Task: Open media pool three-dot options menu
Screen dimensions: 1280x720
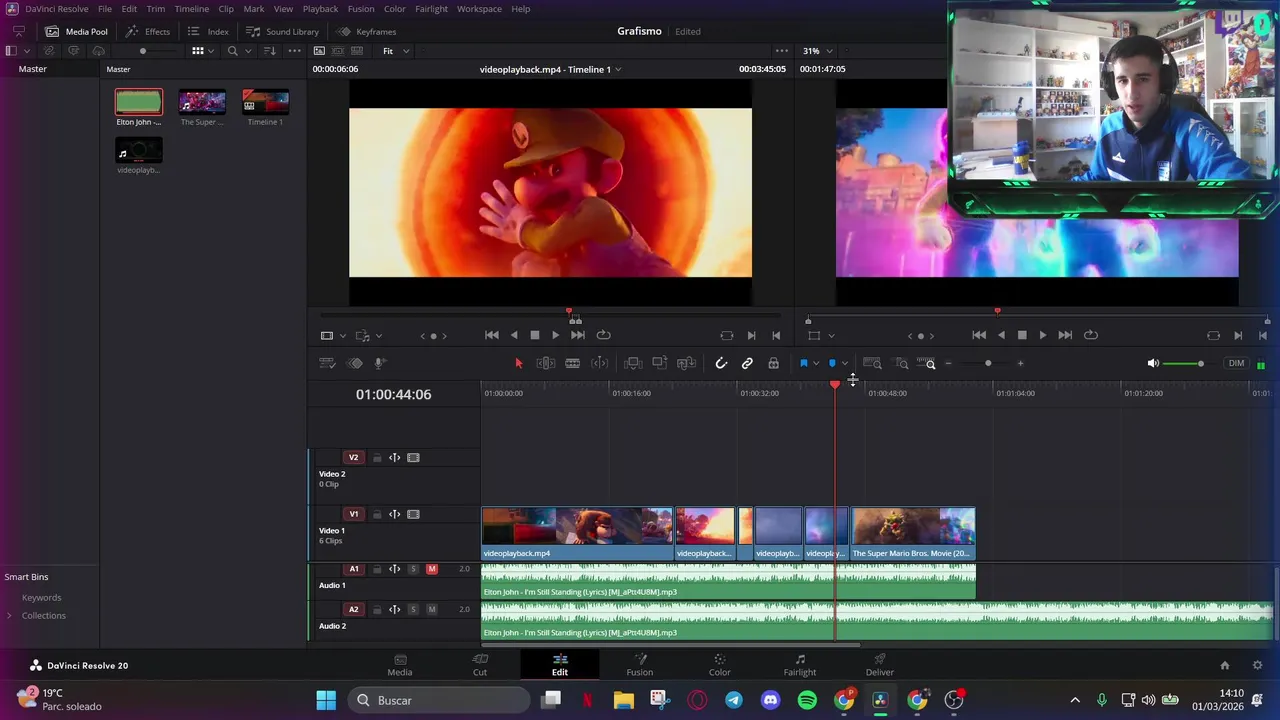Action: click(x=294, y=51)
